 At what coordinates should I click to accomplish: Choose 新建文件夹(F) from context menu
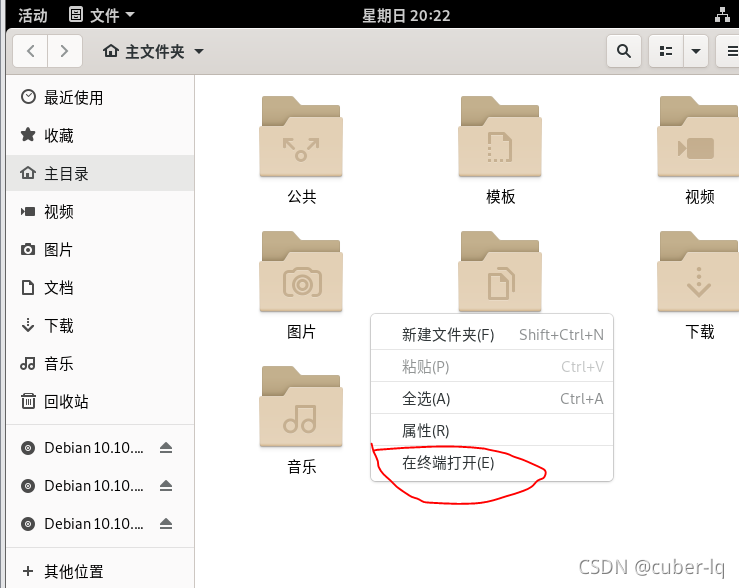click(x=492, y=335)
